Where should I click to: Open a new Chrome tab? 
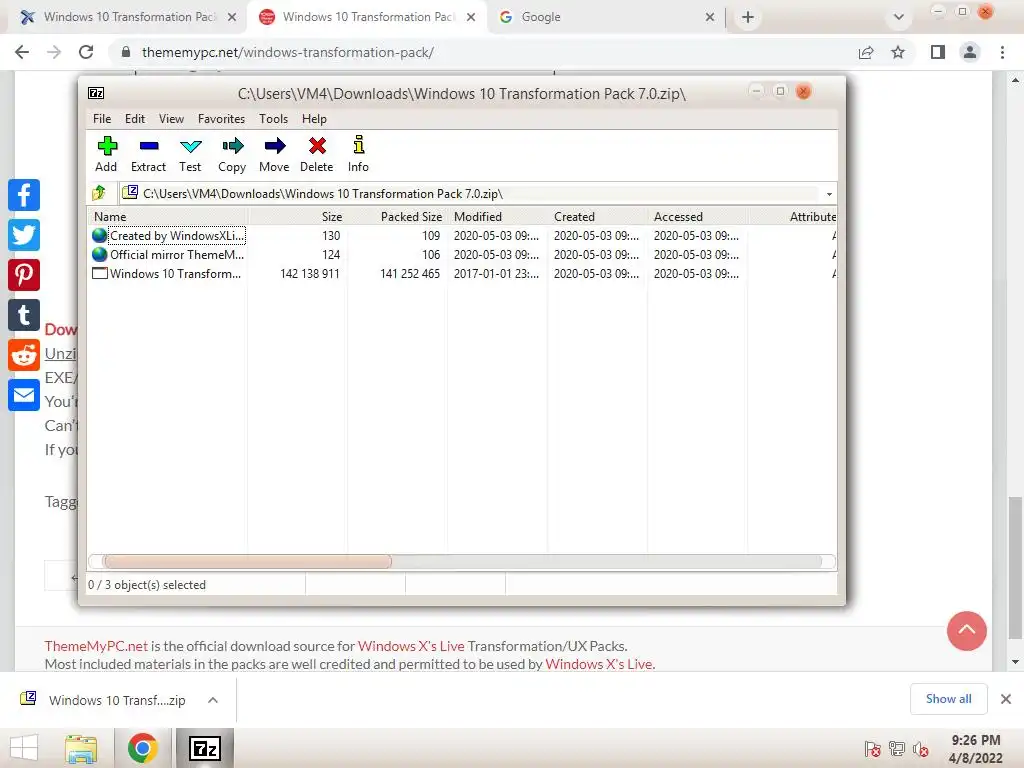point(748,17)
